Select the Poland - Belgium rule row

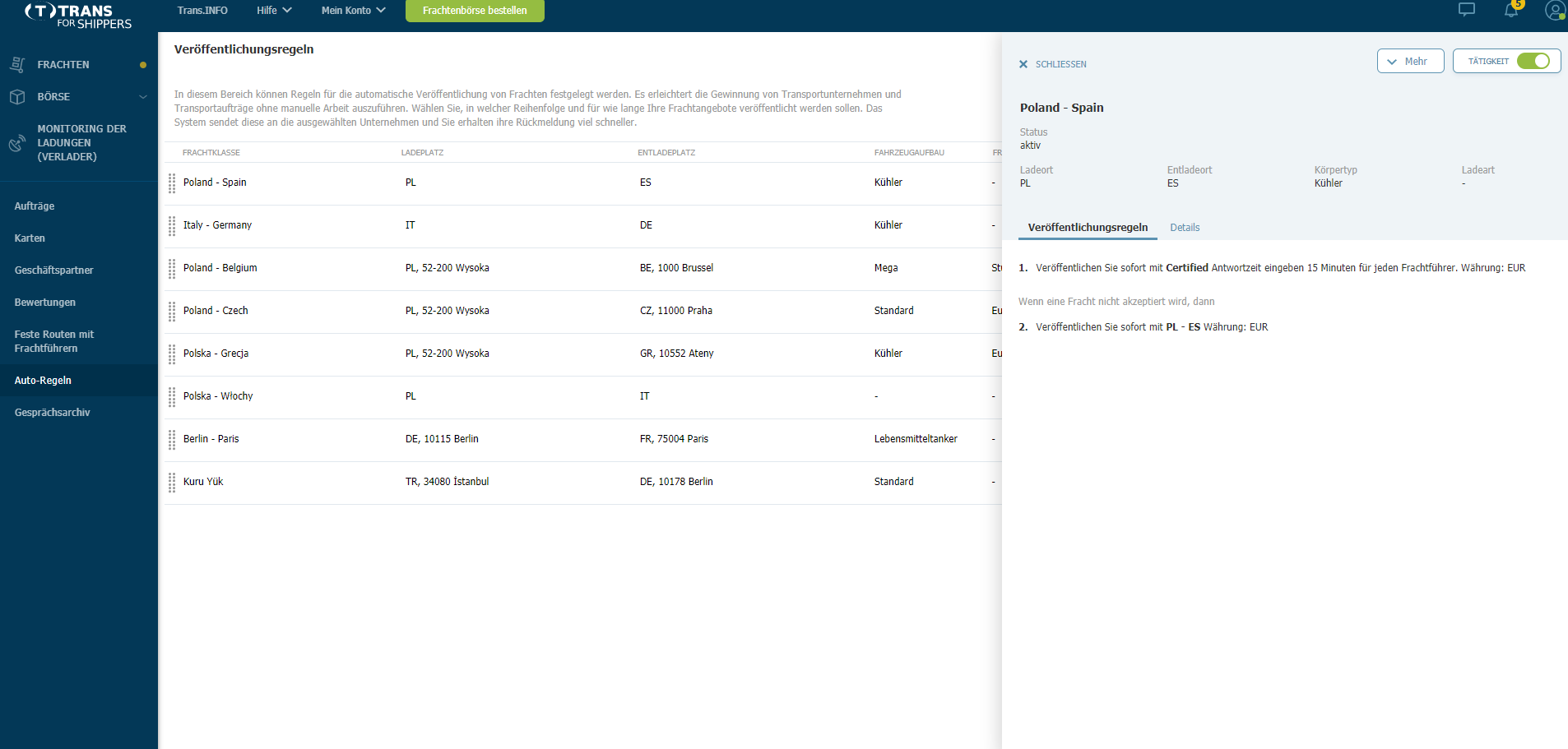[x=582, y=269]
